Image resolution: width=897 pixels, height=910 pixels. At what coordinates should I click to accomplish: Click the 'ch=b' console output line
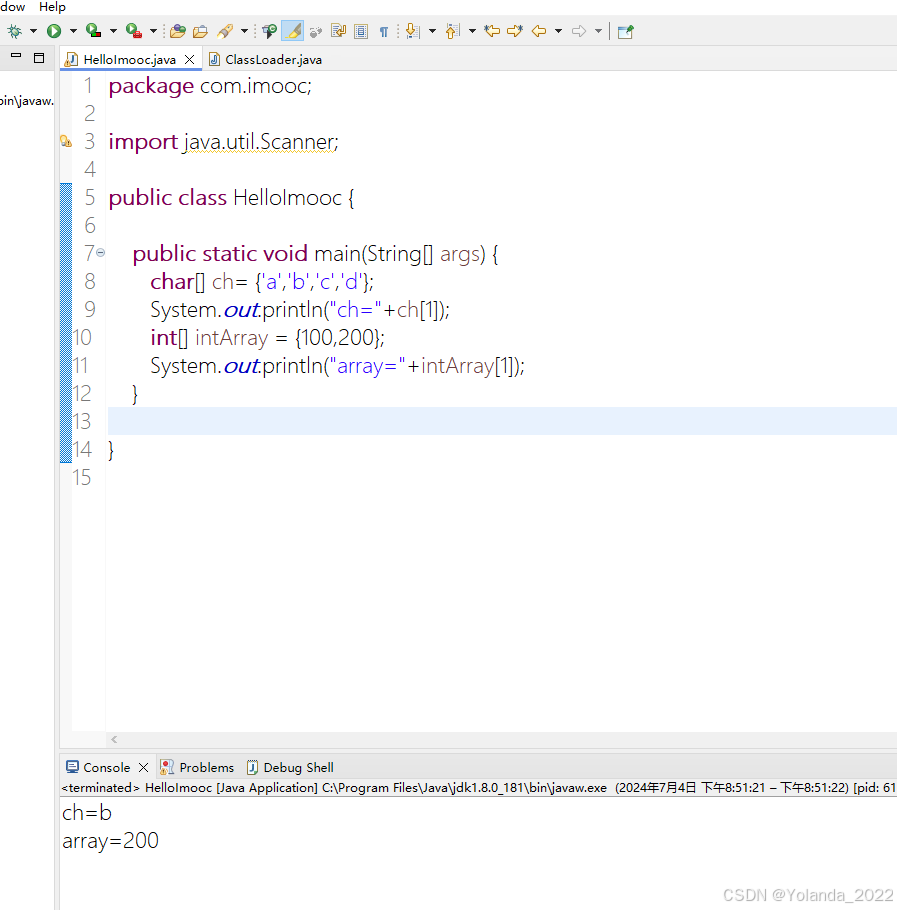(x=86, y=813)
